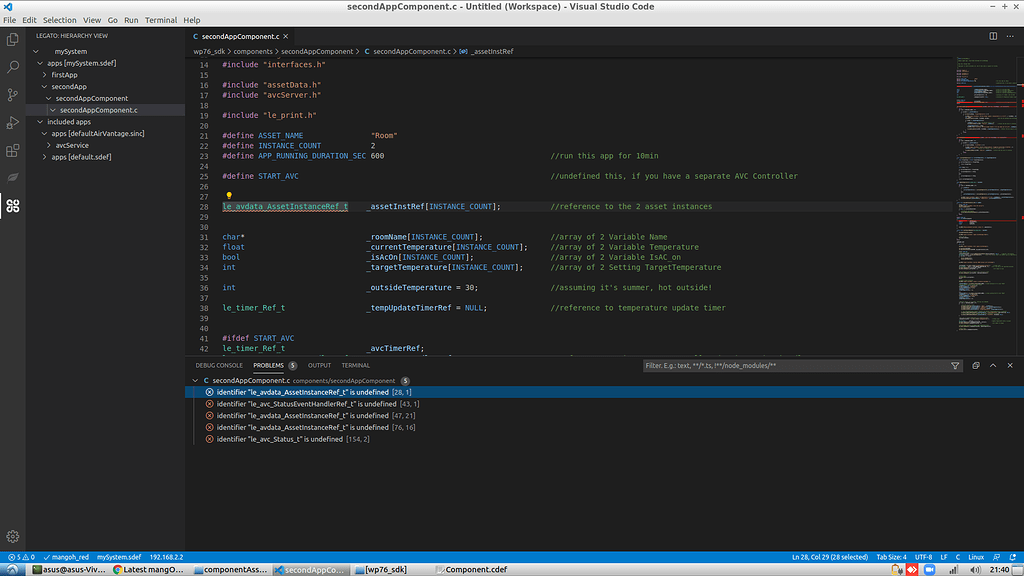
Task: Select the Legato hierarchy view icon
Action: [13, 207]
